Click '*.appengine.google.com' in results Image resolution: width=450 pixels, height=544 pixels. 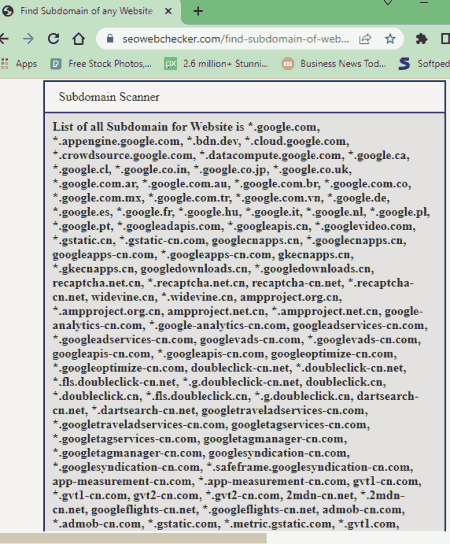[117, 142]
